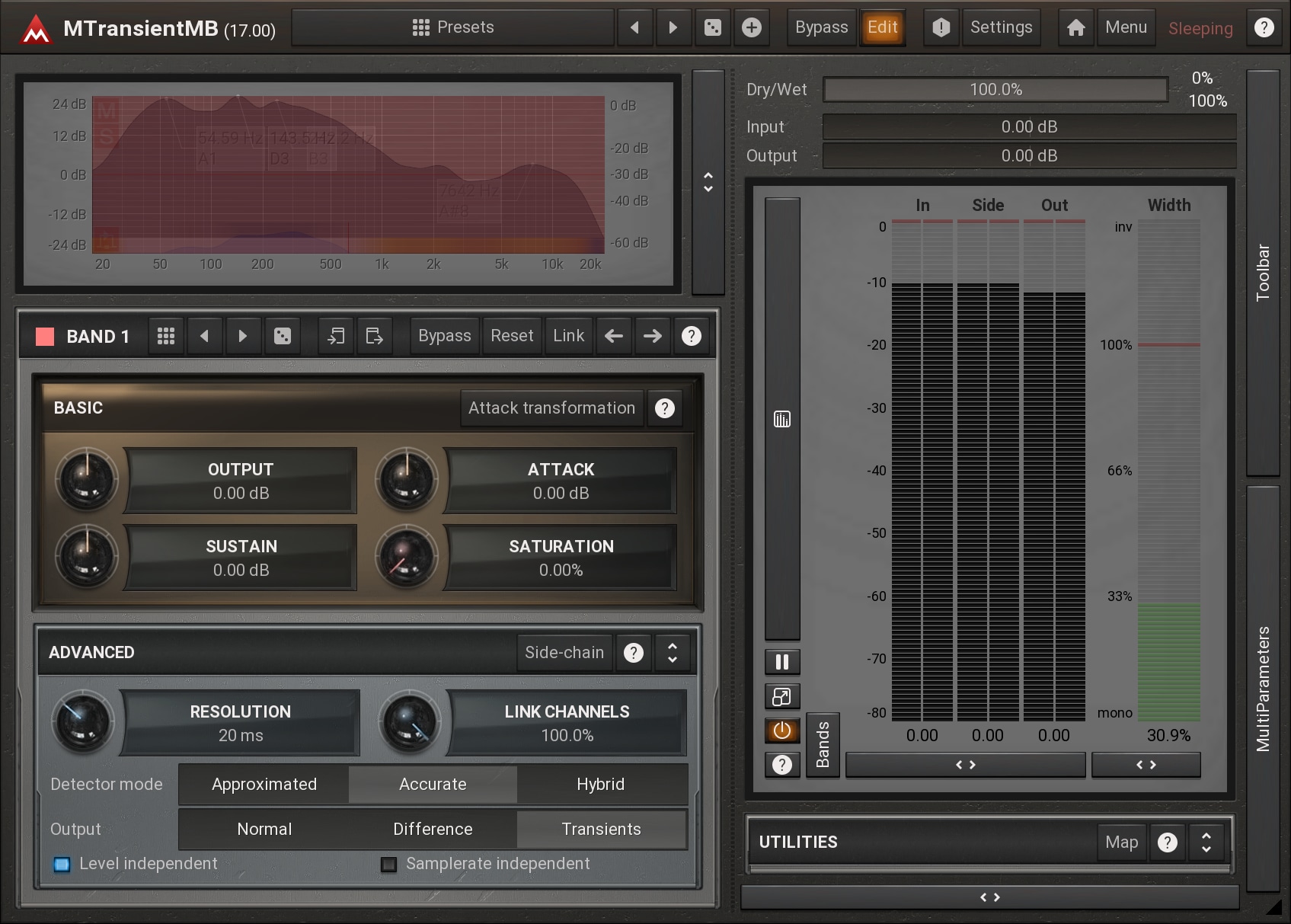Click the add preset plus icon
Viewport: 1291px width, 924px height.
pyautogui.click(x=751, y=28)
